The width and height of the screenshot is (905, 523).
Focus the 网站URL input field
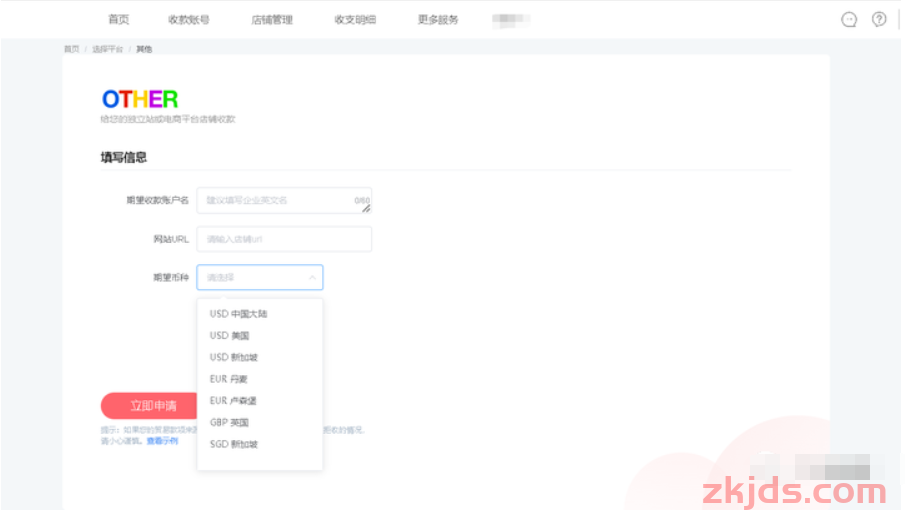click(x=284, y=239)
